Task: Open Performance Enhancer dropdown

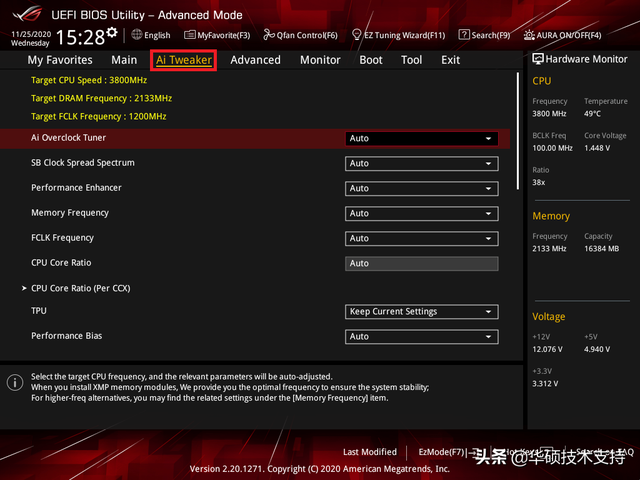Action: [x=422, y=189]
